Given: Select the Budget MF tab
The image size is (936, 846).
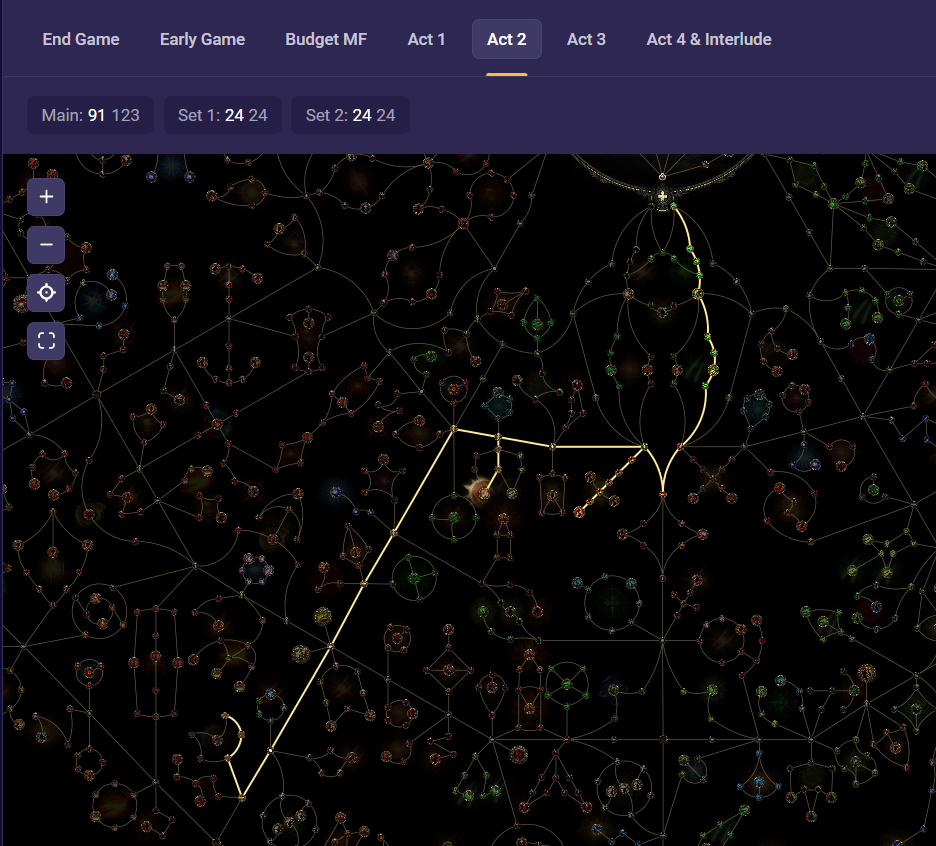Looking at the screenshot, I should (x=326, y=39).
